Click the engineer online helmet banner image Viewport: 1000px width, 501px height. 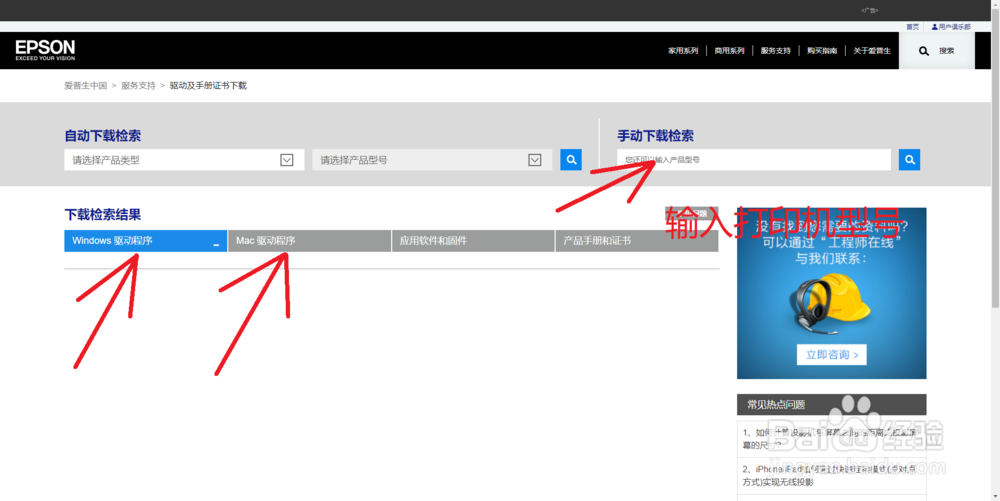tap(832, 293)
